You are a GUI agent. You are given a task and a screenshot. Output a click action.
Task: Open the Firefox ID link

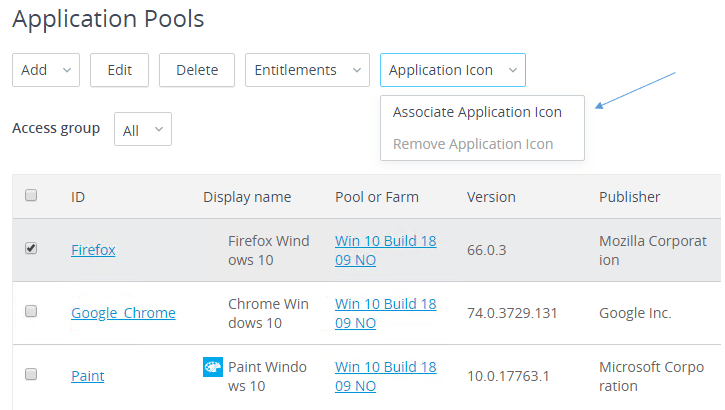(x=93, y=250)
